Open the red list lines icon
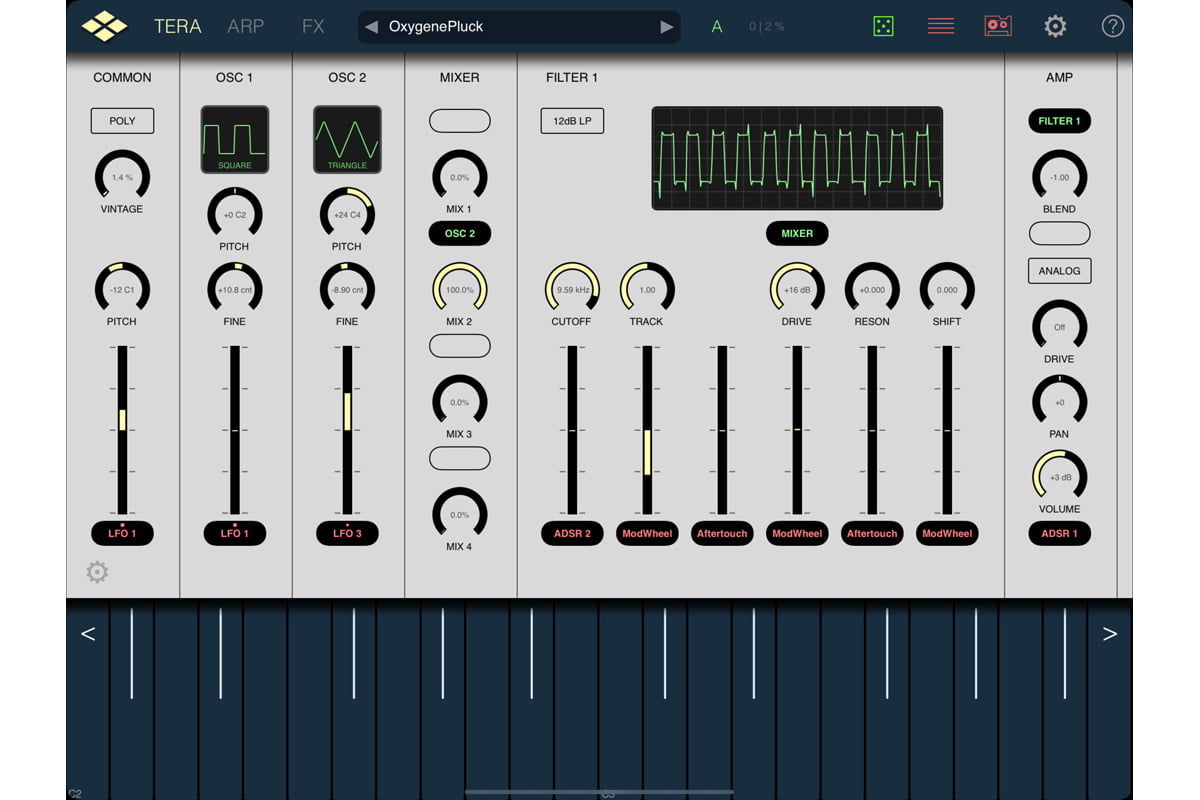Screen dimensions: 1200x800 pyautogui.click(x=941, y=26)
